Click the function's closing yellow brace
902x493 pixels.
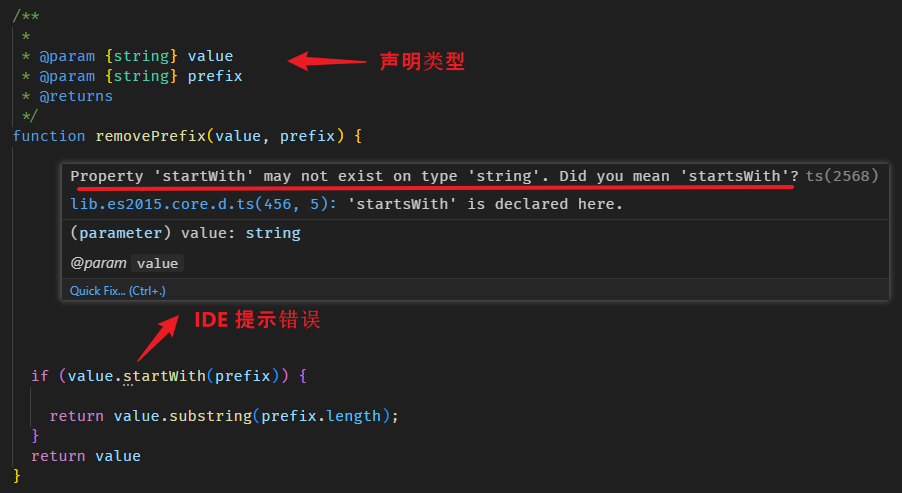coord(17,475)
